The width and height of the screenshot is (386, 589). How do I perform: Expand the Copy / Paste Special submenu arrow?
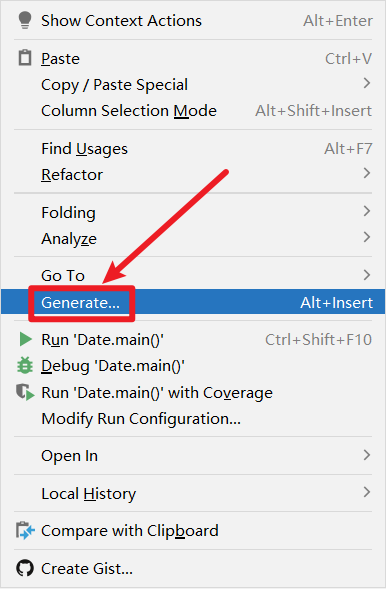tap(367, 83)
